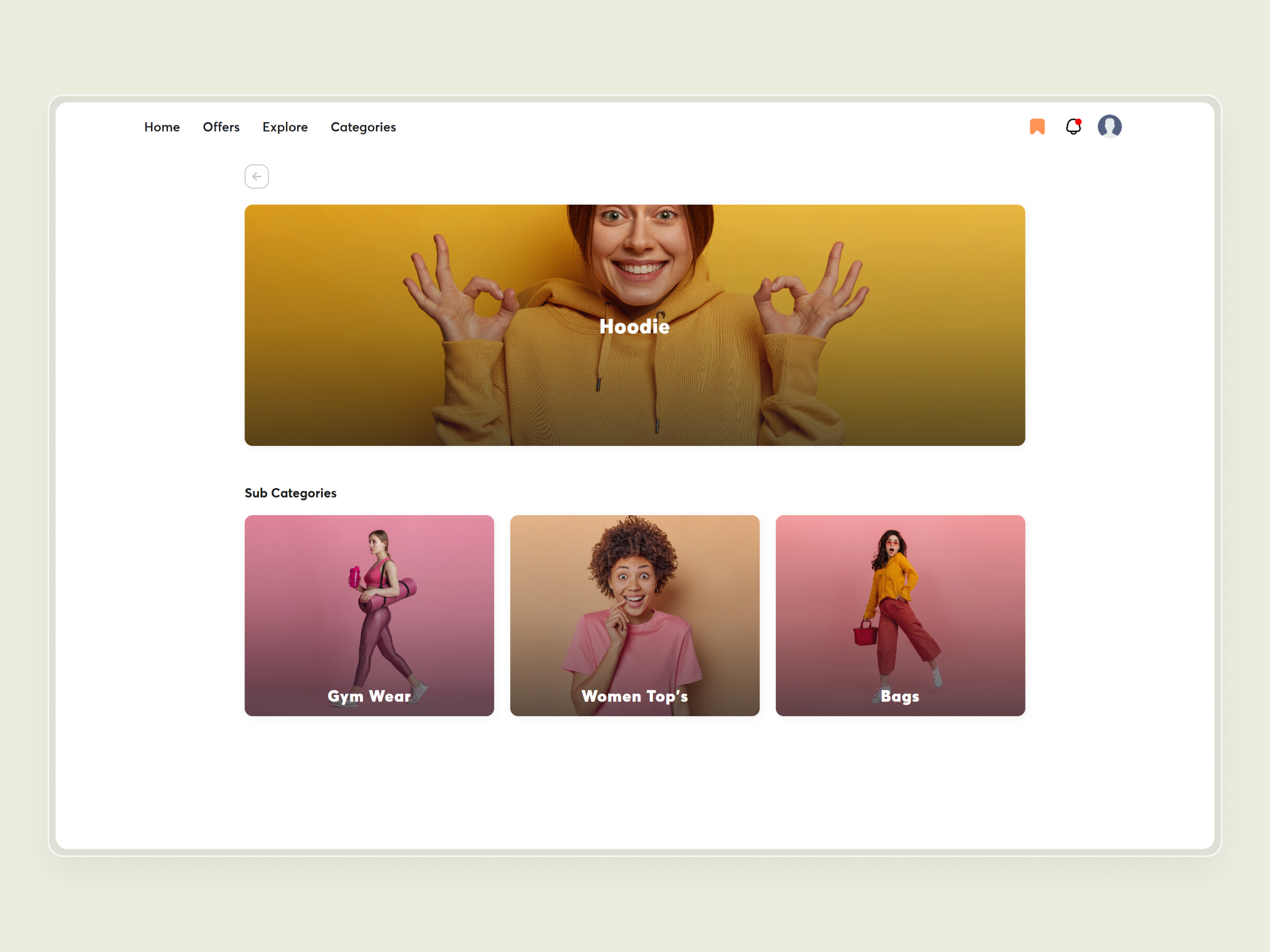The image size is (1270, 952).
Task: Open the Offers page
Action: click(221, 127)
